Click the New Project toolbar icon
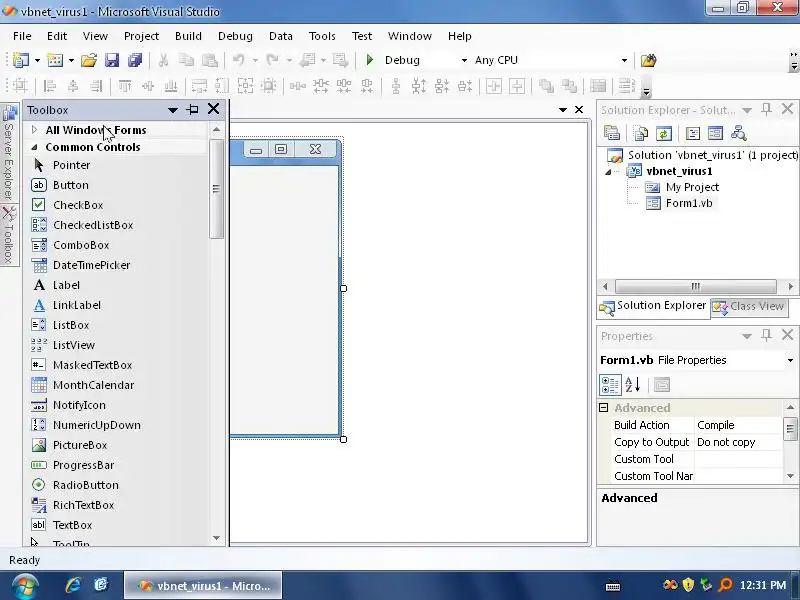Screen dimensions: 800x600 click(x=20, y=60)
